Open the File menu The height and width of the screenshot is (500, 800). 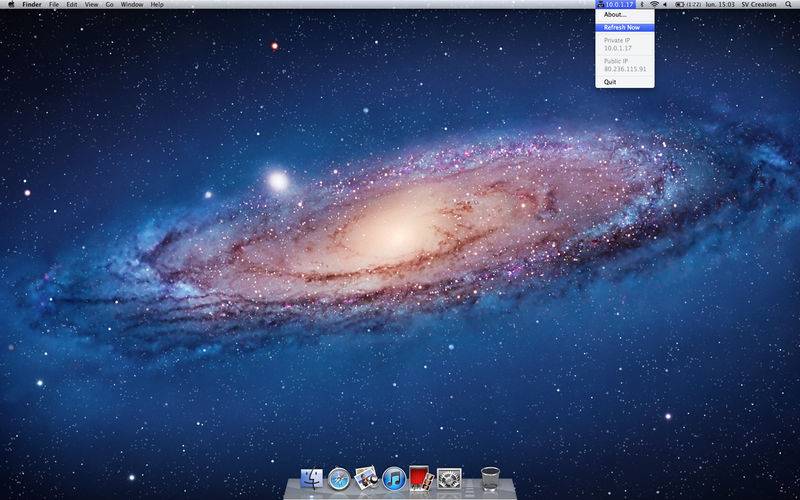point(54,5)
